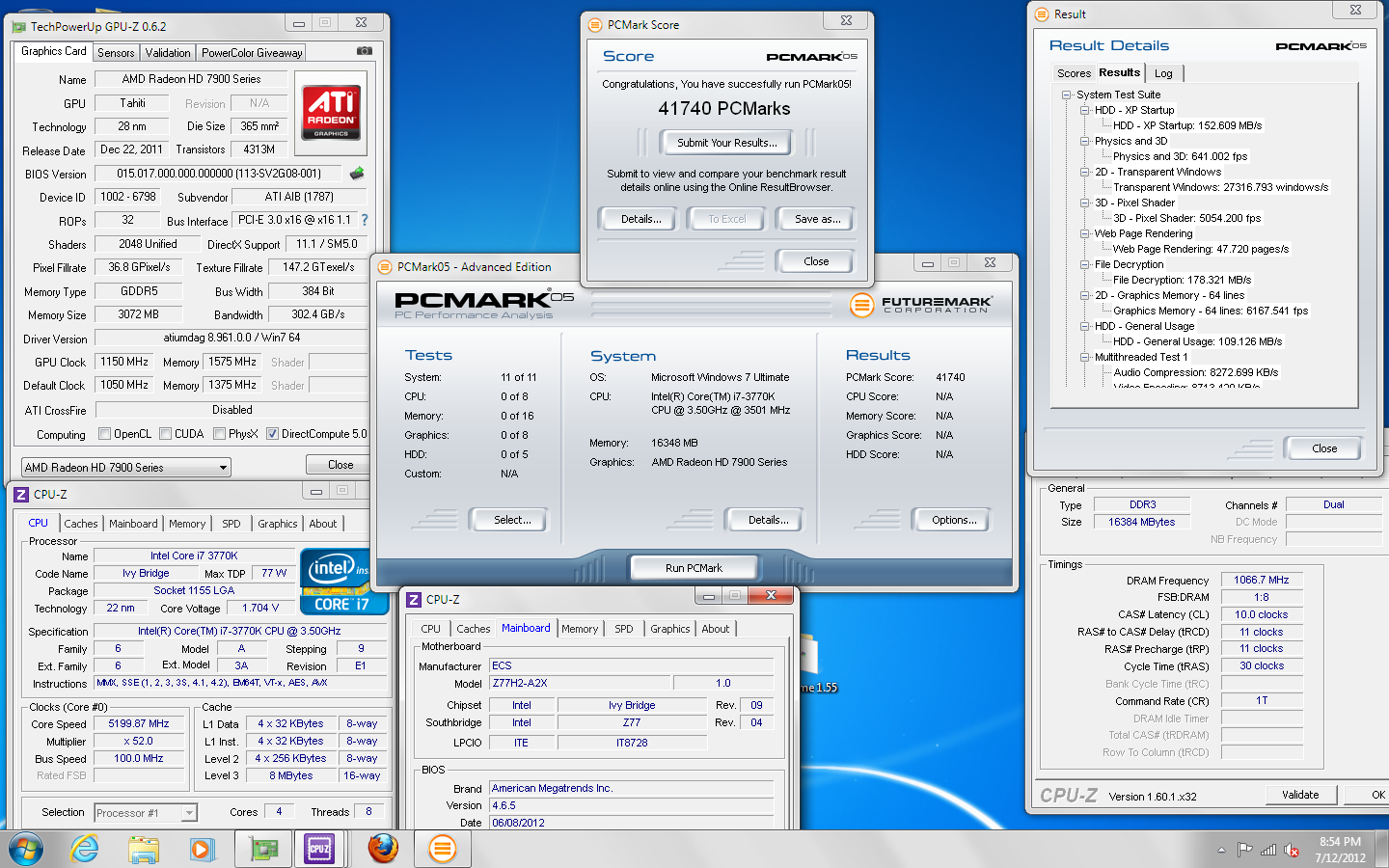
Task: Click the Result window title icon
Action: 1041,14
